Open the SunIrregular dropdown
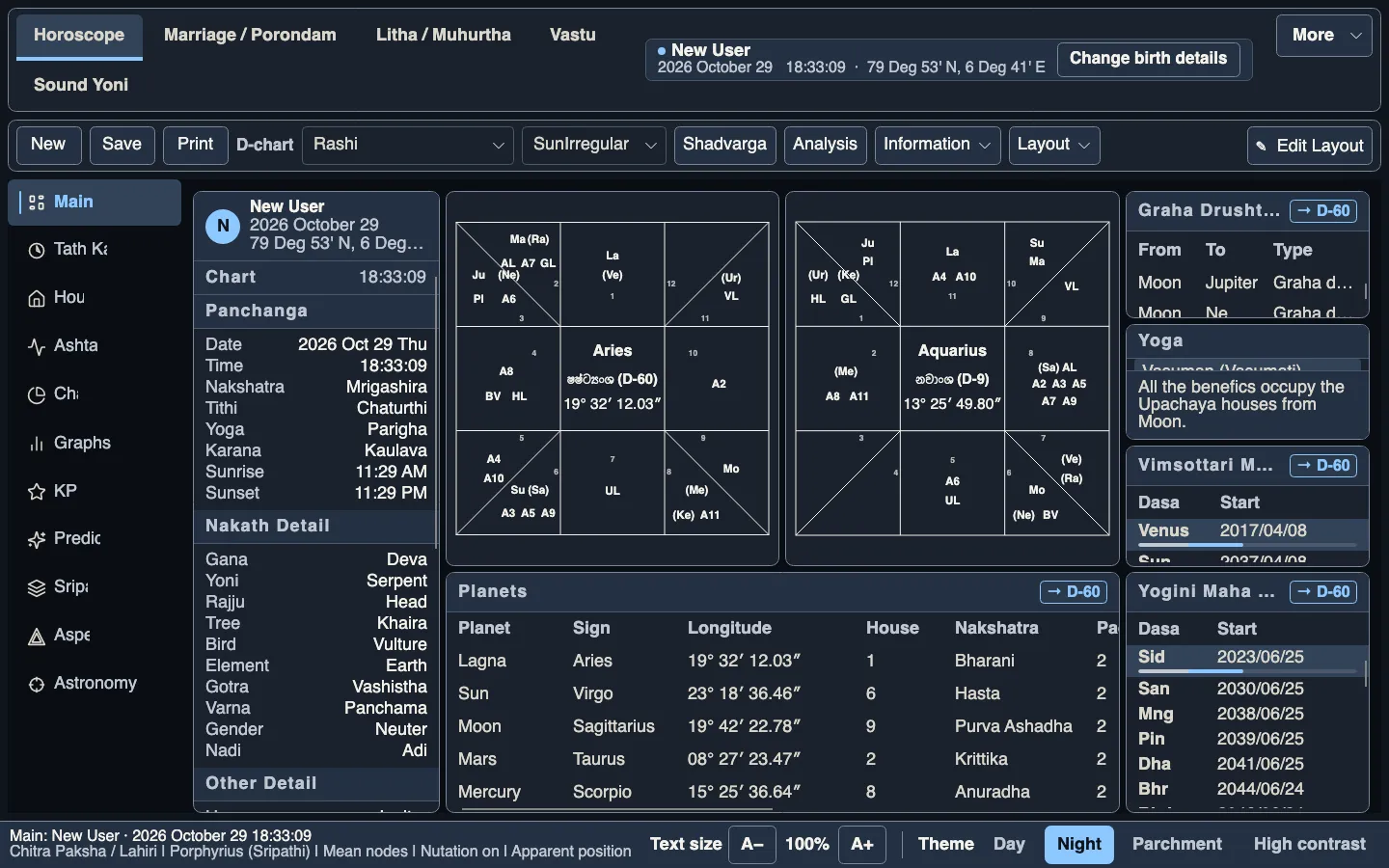 [x=593, y=145]
